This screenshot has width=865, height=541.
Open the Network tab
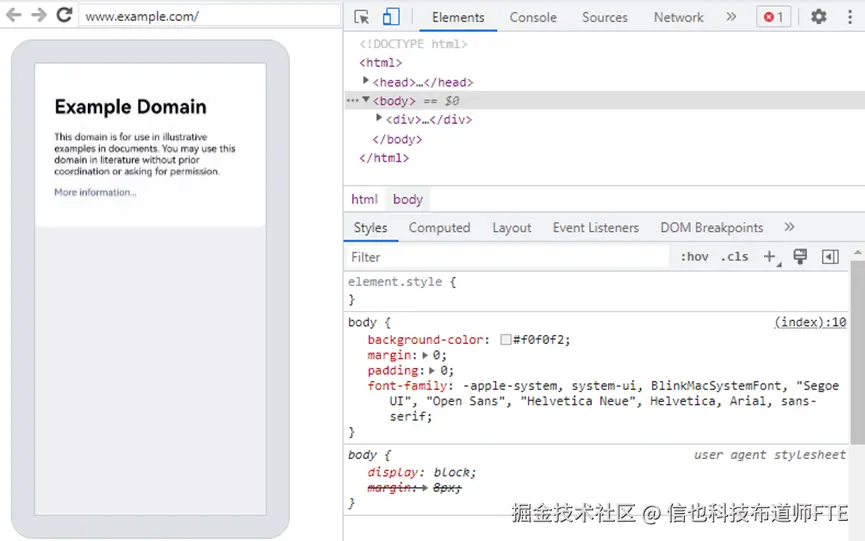pyautogui.click(x=679, y=17)
